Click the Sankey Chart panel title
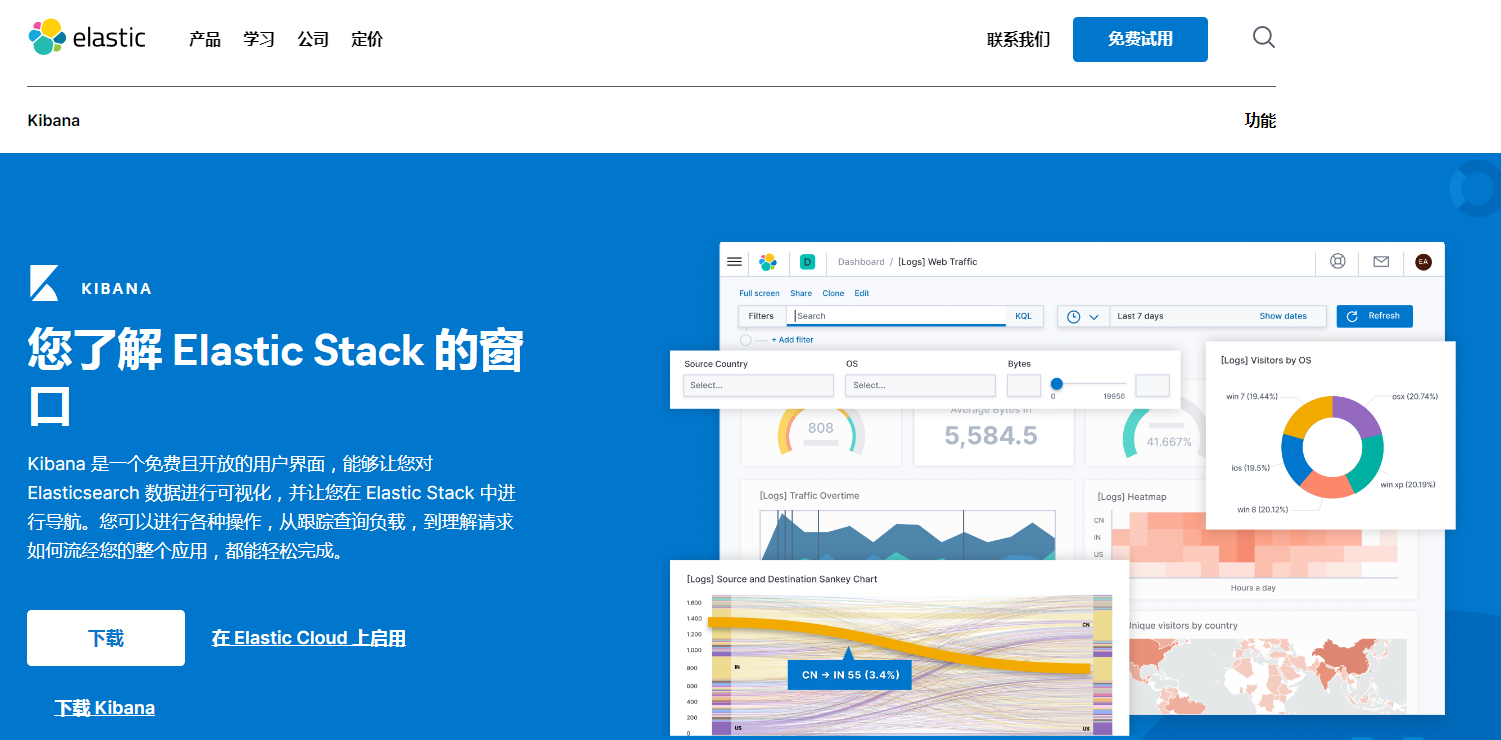This screenshot has width=1501, height=740. (x=782, y=579)
